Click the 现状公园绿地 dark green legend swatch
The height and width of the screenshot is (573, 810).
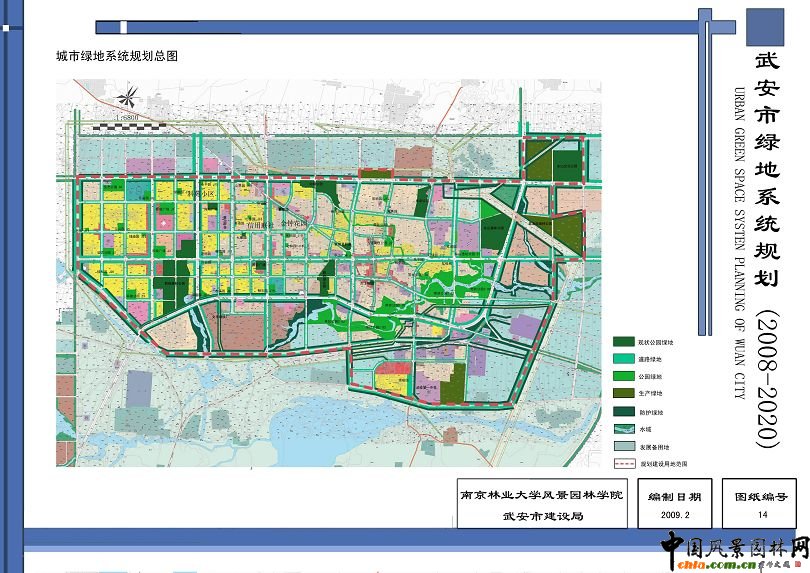[624, 342]
